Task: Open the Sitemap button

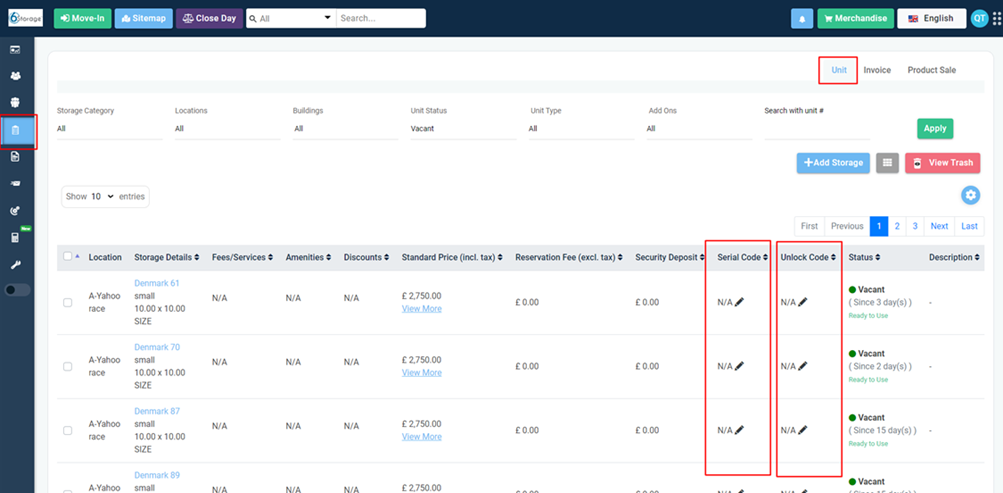Action: tap(143, 19)
